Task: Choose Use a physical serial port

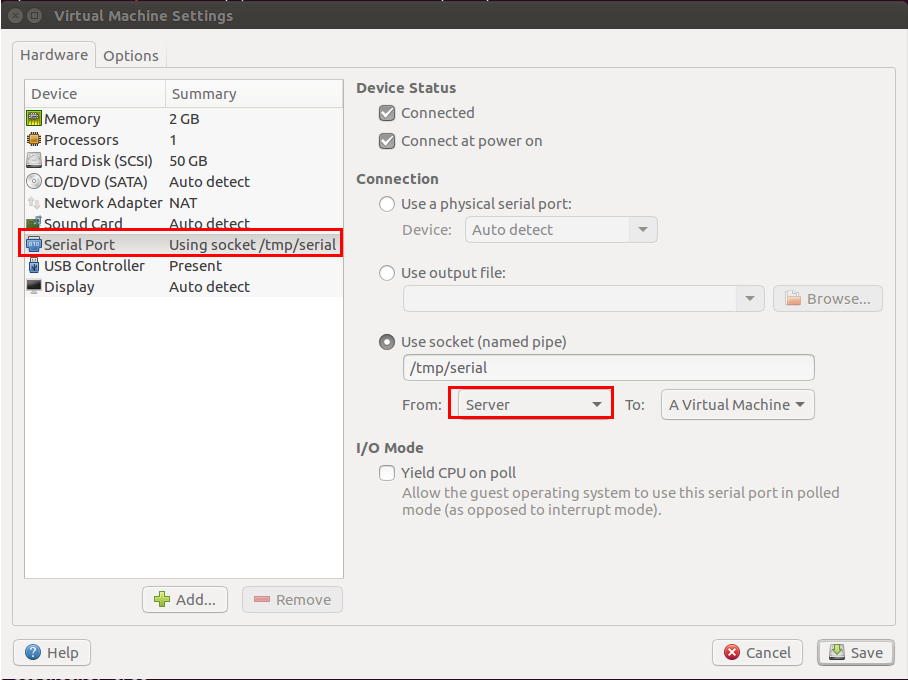Action: pyautogui.click(x=387, y=204)
